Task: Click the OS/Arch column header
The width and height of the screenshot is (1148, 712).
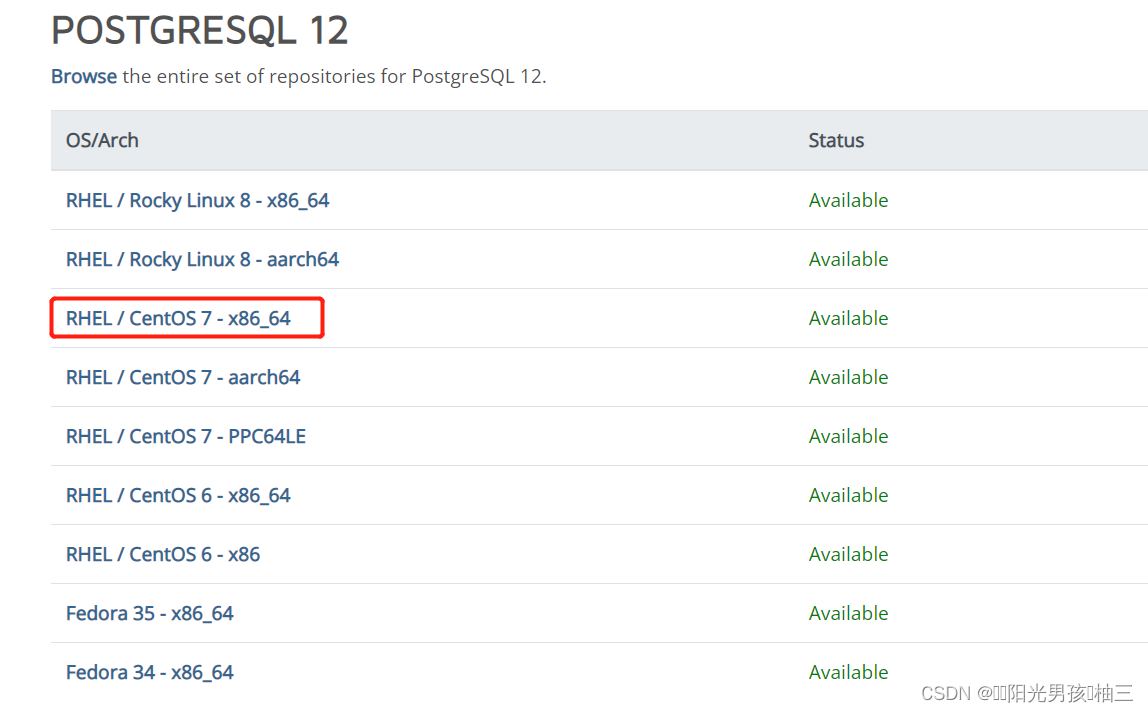Action: [x=102, y=141]
